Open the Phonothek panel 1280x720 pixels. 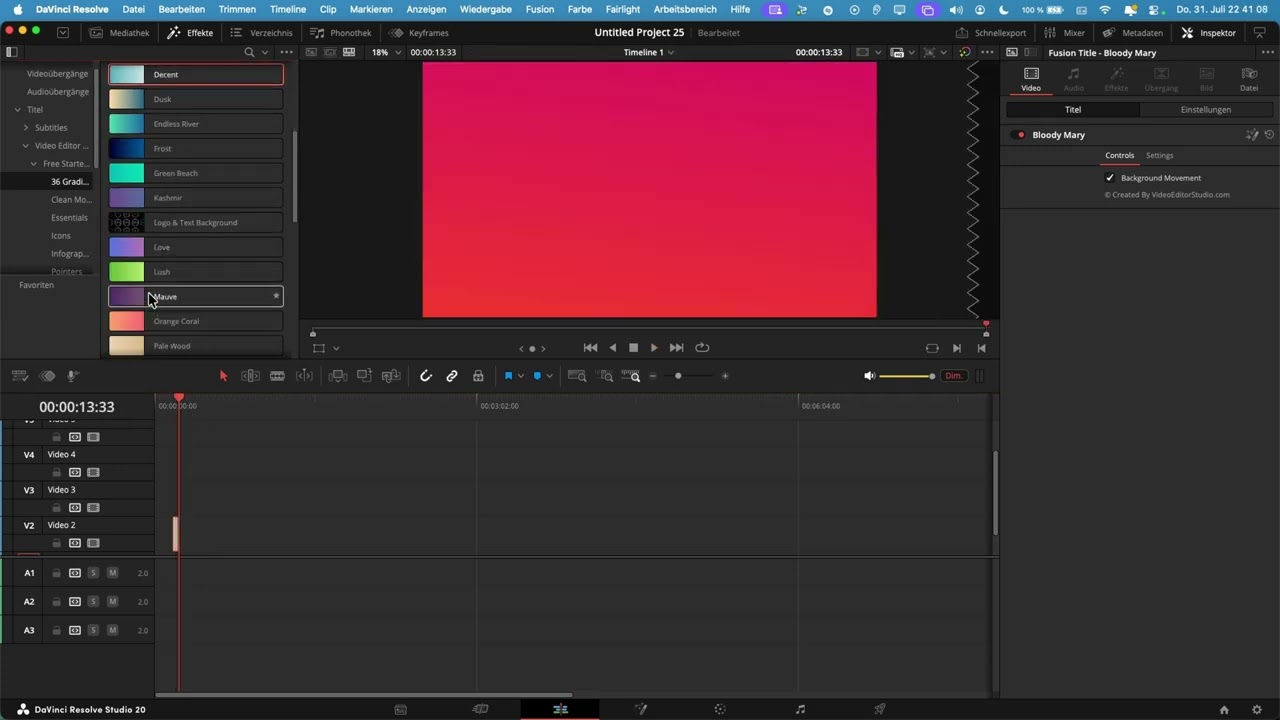(x=341, y=33)
